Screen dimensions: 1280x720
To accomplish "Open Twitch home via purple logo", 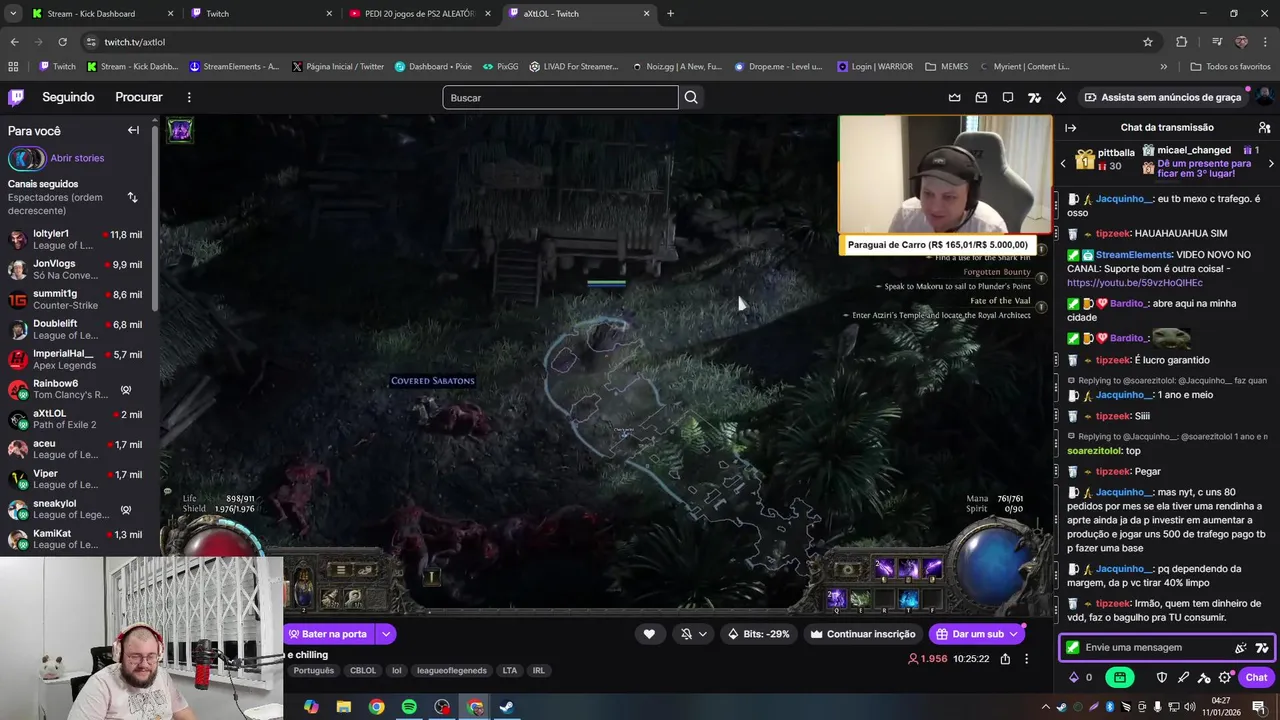I will tap(16, 97).
